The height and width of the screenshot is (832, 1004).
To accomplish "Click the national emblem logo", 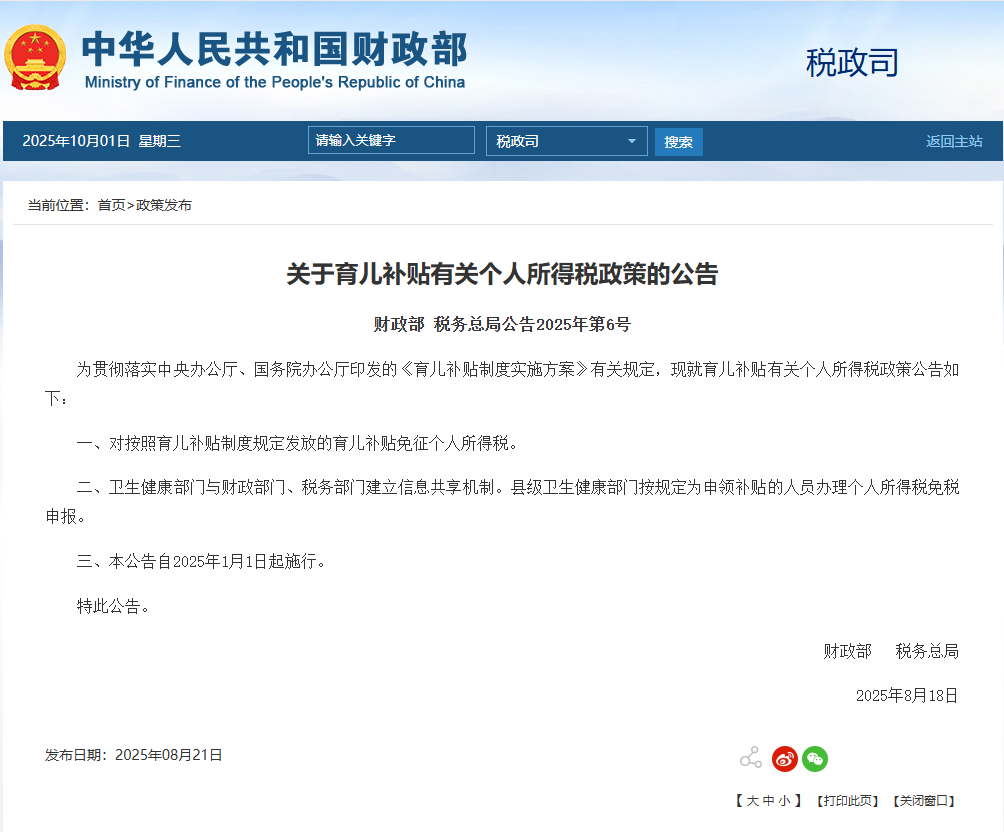I will (x=35, y=57).
